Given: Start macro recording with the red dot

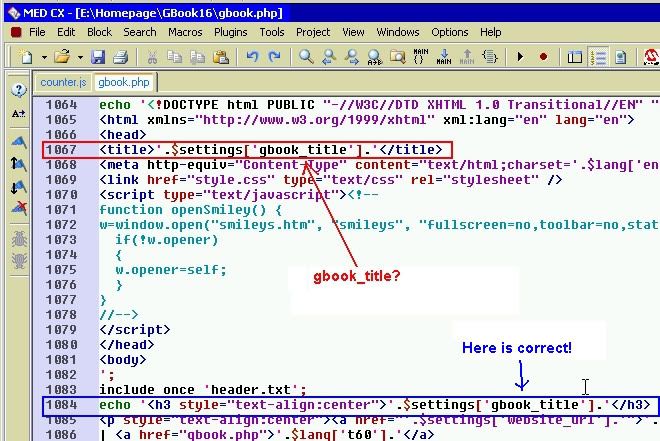Looking at the screenshot, I should 543,56.
